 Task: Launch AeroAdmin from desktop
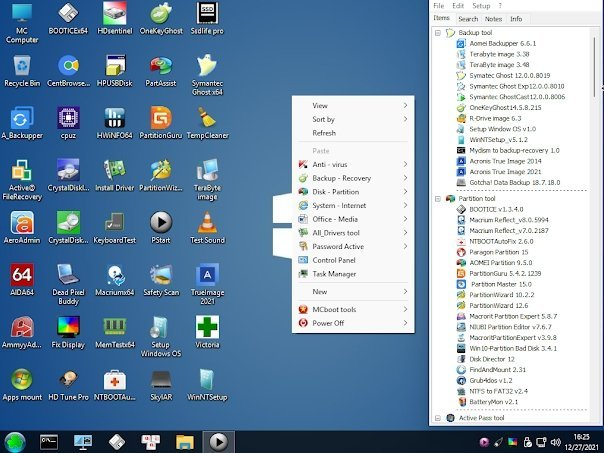coord(22,228)
